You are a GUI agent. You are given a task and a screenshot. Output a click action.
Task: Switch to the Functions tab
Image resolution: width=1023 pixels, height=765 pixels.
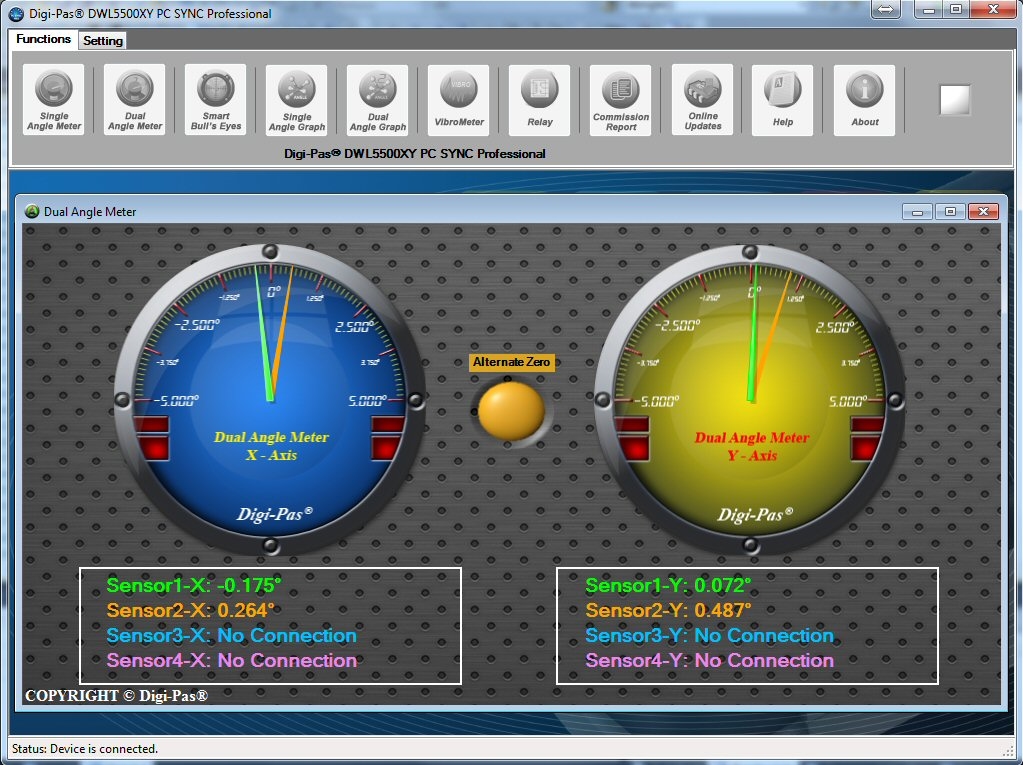pyautogui.click(x=43, y=39)
